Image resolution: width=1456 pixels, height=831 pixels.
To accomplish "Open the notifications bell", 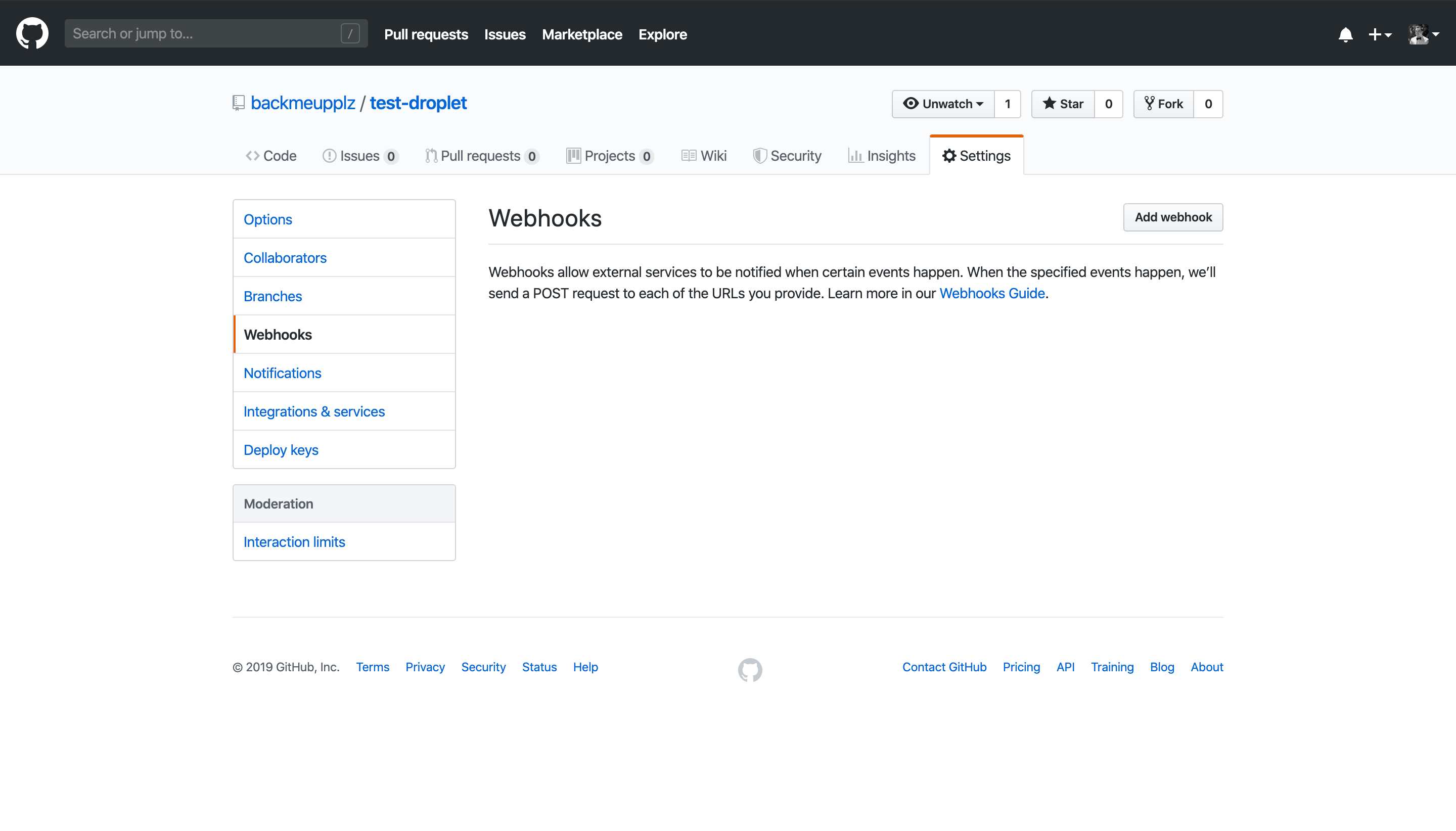I will tap(1345, 34).
